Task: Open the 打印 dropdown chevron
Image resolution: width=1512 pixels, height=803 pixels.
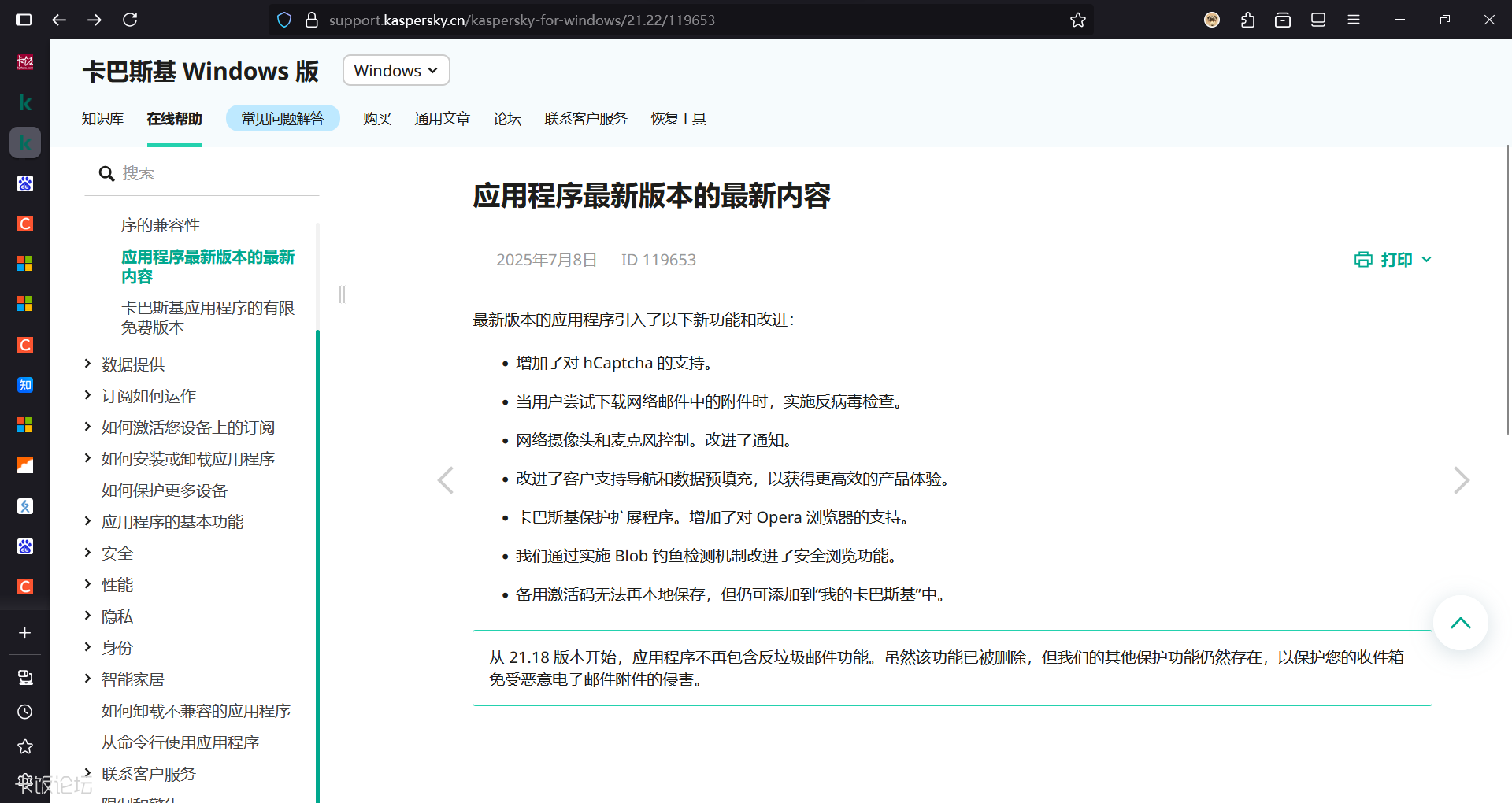Action: point(1427,260)
